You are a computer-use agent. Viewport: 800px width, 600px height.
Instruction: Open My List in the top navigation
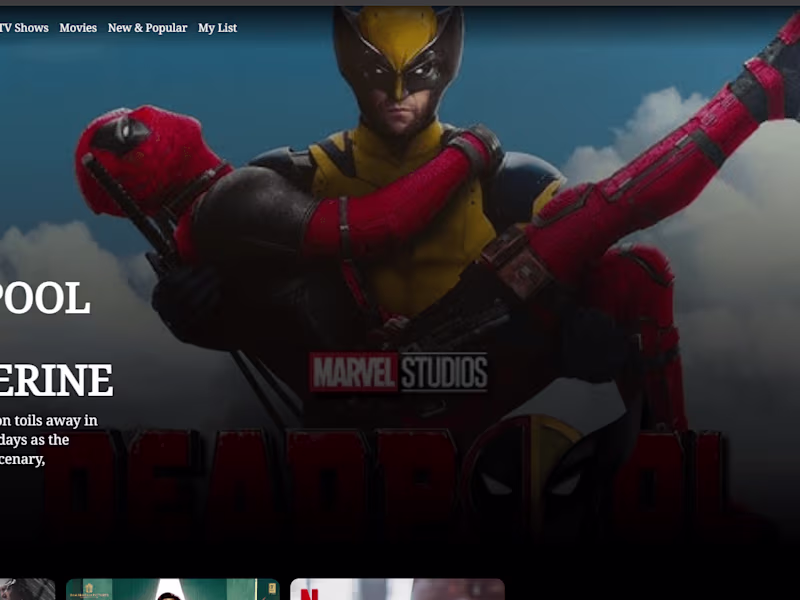pyautogui.click(x=217, y=28)
